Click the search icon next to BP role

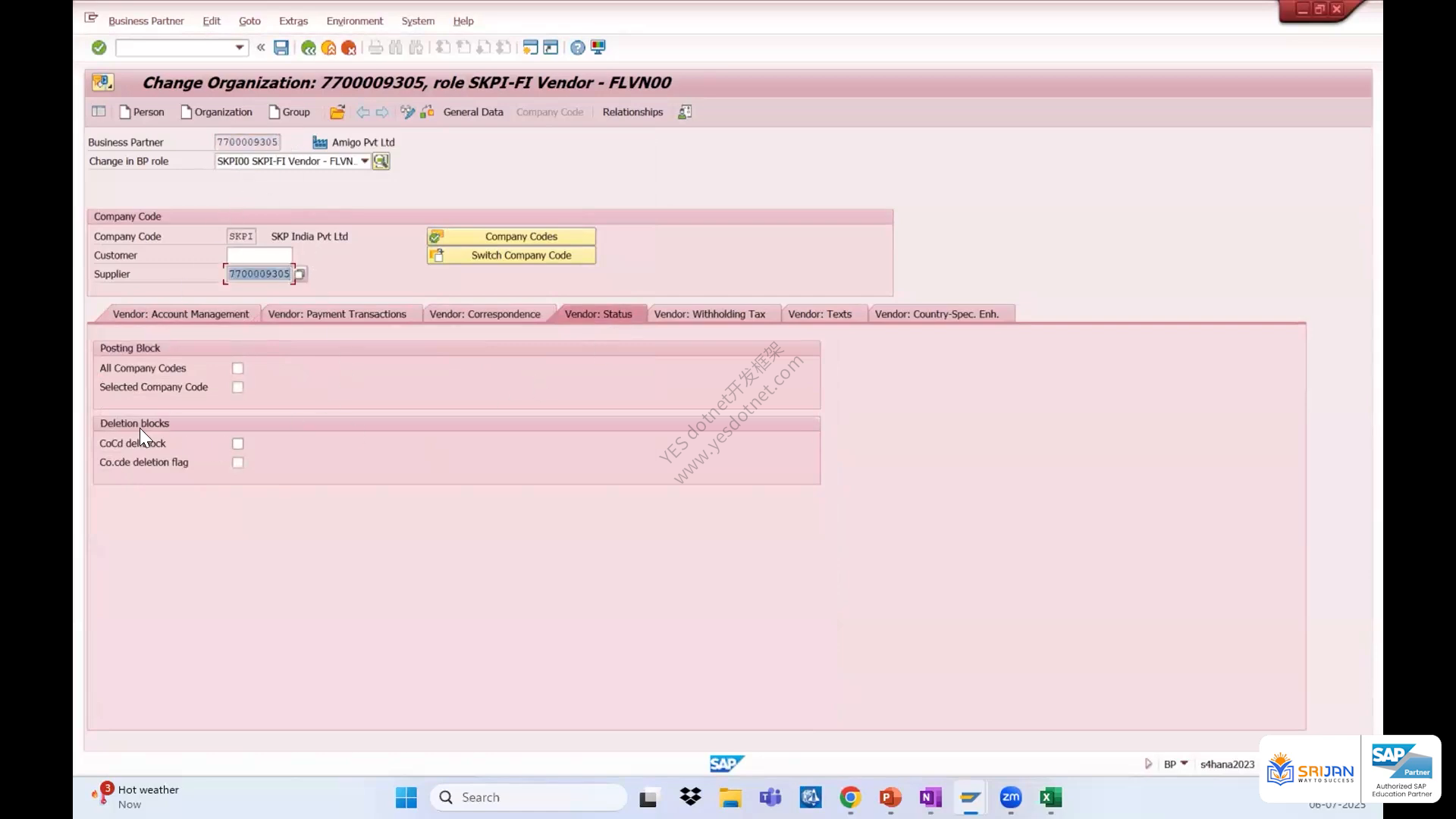381,162
